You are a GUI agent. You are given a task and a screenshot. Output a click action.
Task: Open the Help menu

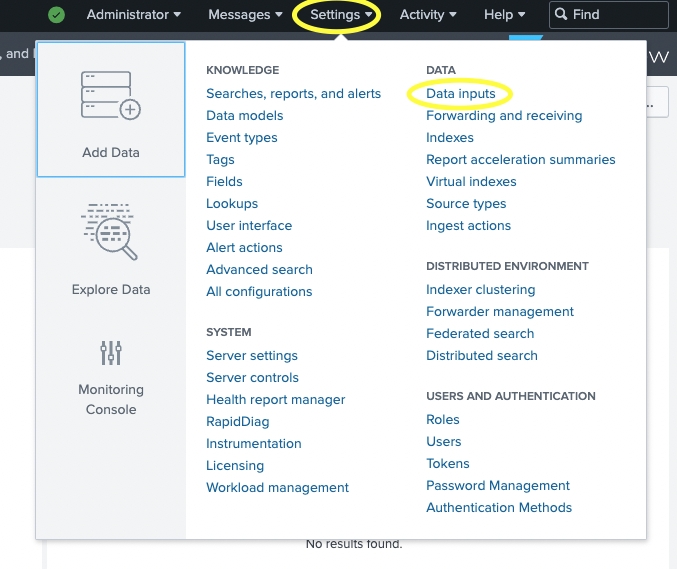[504, 15]
